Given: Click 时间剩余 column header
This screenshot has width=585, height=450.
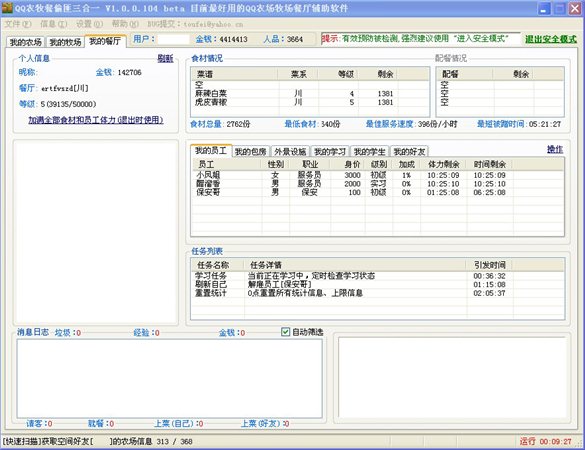Looking at the screenshot, I should click(x=490, y=164).
